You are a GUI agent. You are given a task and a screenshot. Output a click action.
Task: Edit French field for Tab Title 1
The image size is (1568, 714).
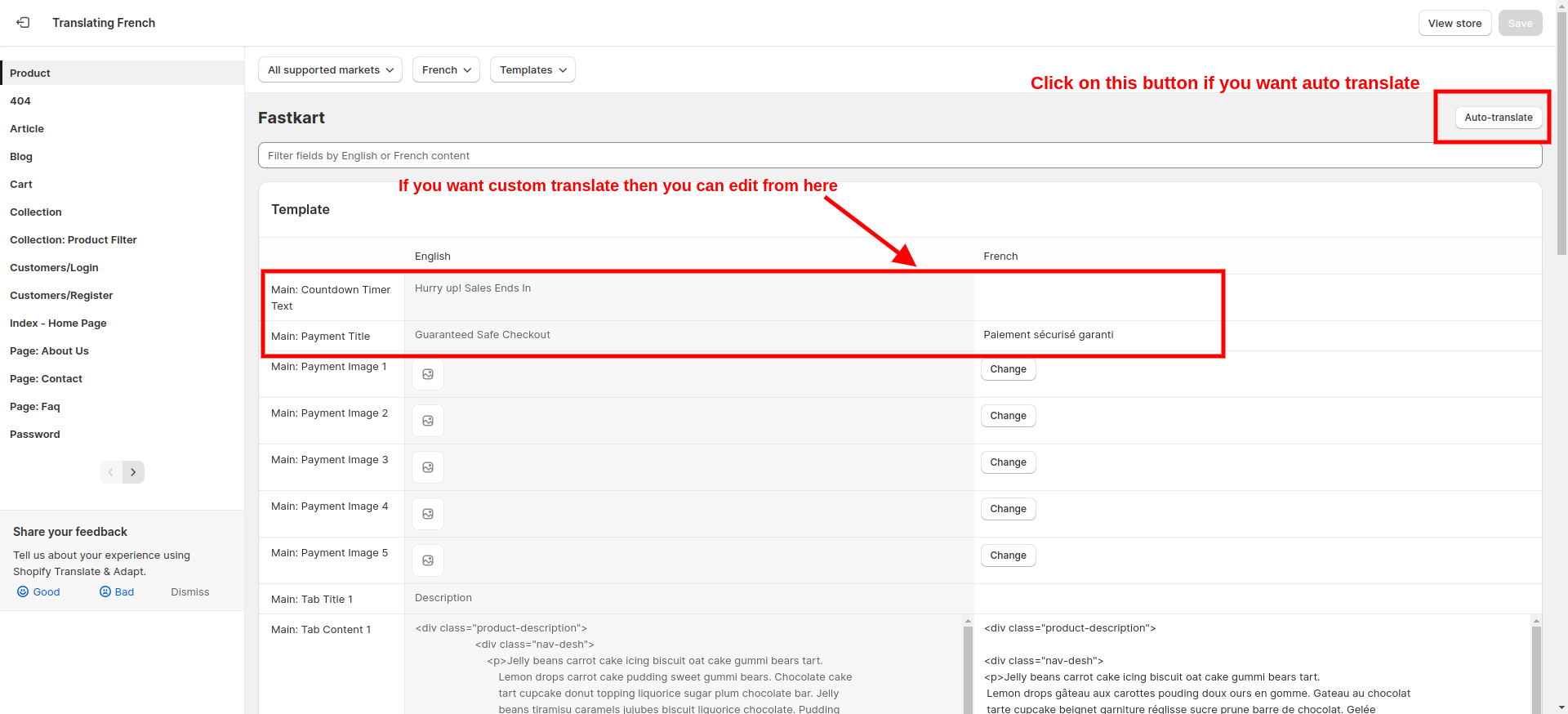[x=1258, y=599]
